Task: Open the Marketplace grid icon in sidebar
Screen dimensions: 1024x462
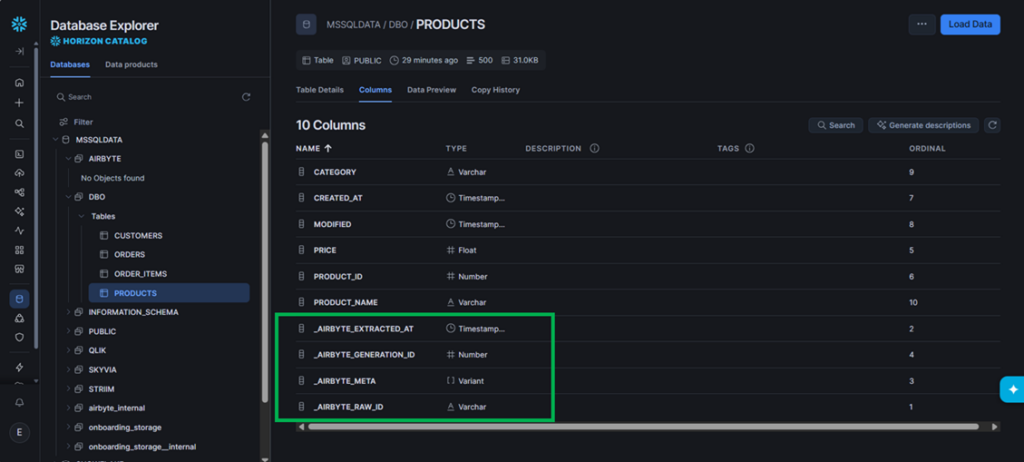Action: point(19,250)
